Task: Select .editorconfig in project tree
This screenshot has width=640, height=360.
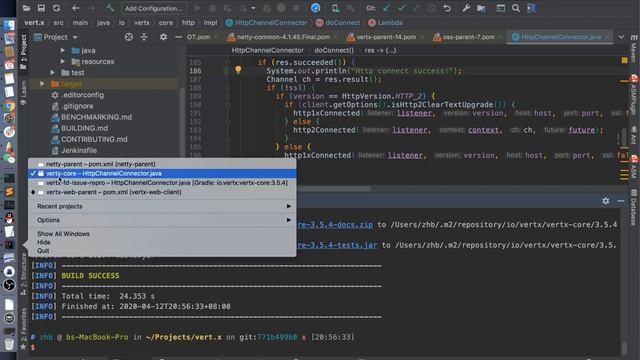Action: point(78,95)
